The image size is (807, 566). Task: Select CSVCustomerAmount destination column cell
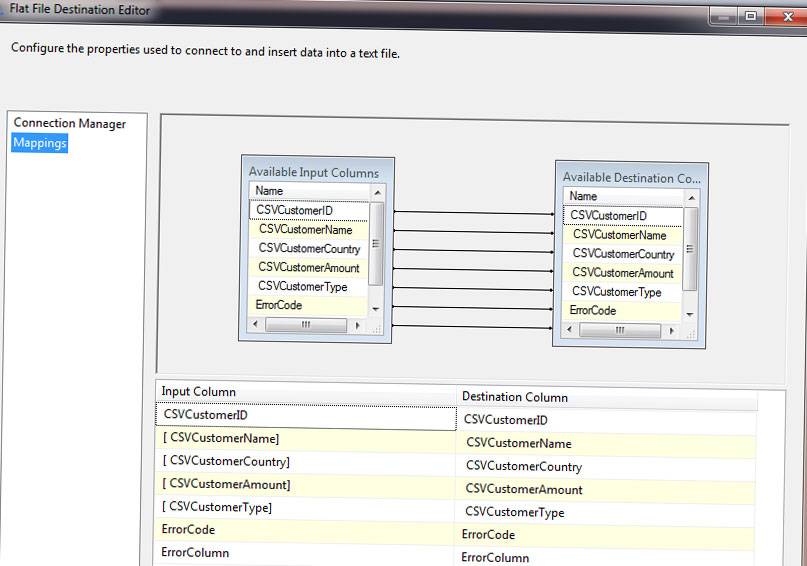(x=605, y=491)
